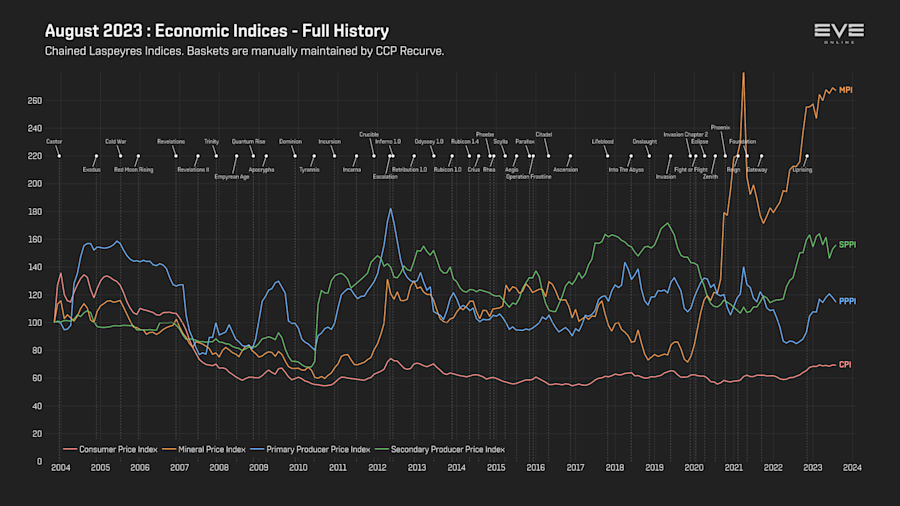
Task: Click the Secondary Producer Price Index legend
Action: (x=440, y=449)
